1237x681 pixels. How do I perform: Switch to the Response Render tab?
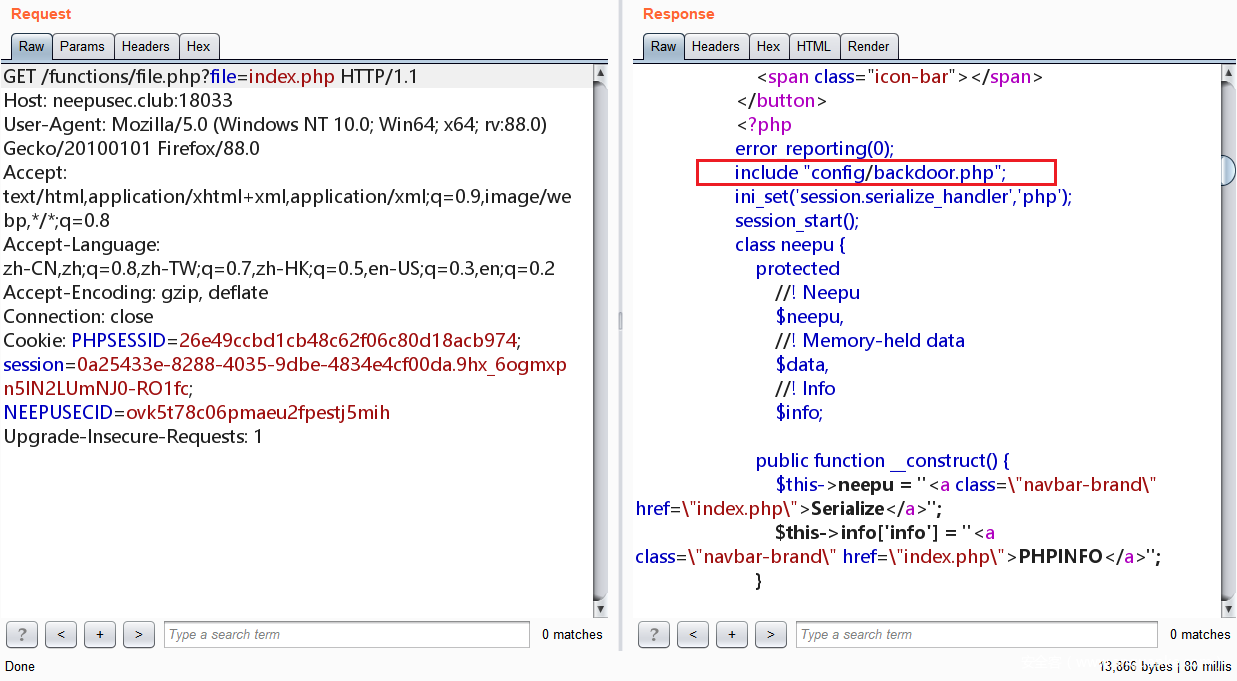point(868,46)
